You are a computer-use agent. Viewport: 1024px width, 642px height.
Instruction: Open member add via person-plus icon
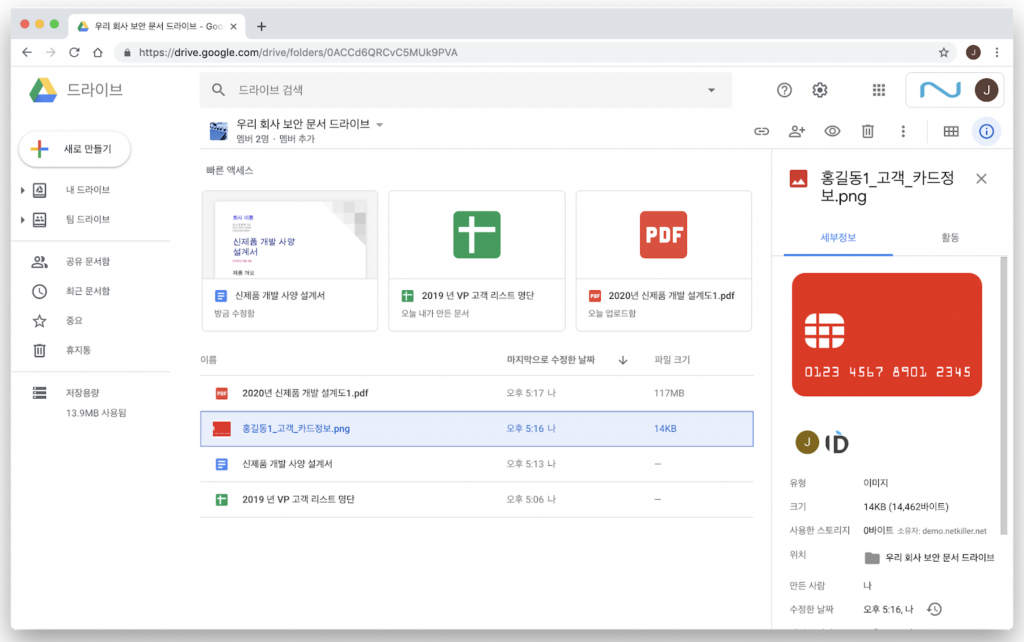[x=795, y=131]
